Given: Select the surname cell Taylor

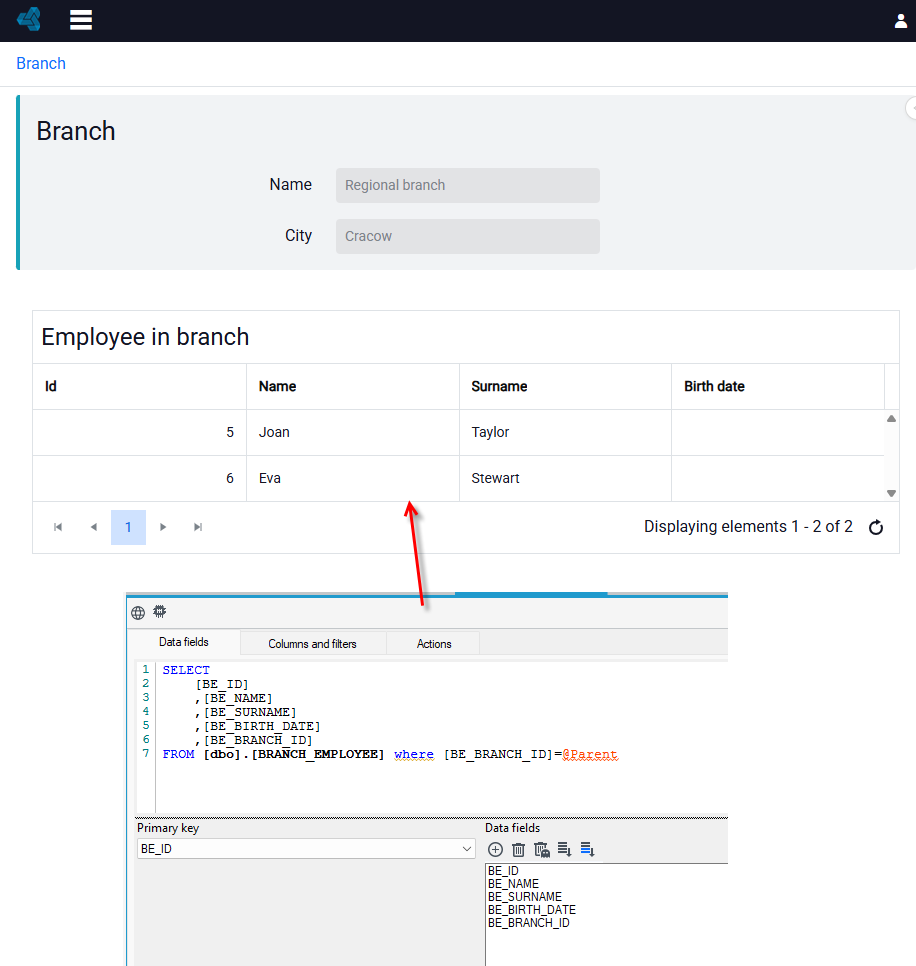Looking at the screenshot, I should click(x=565, y=432).
